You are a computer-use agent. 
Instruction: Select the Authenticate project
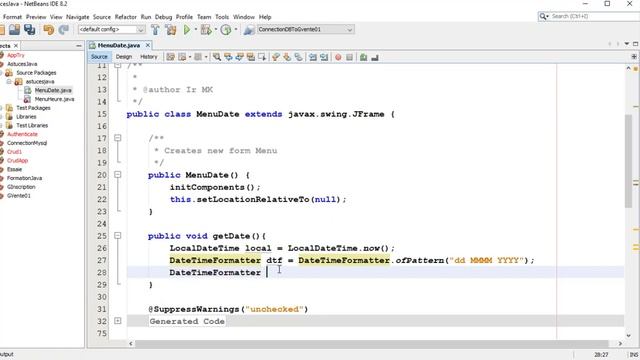pos(22,134)
